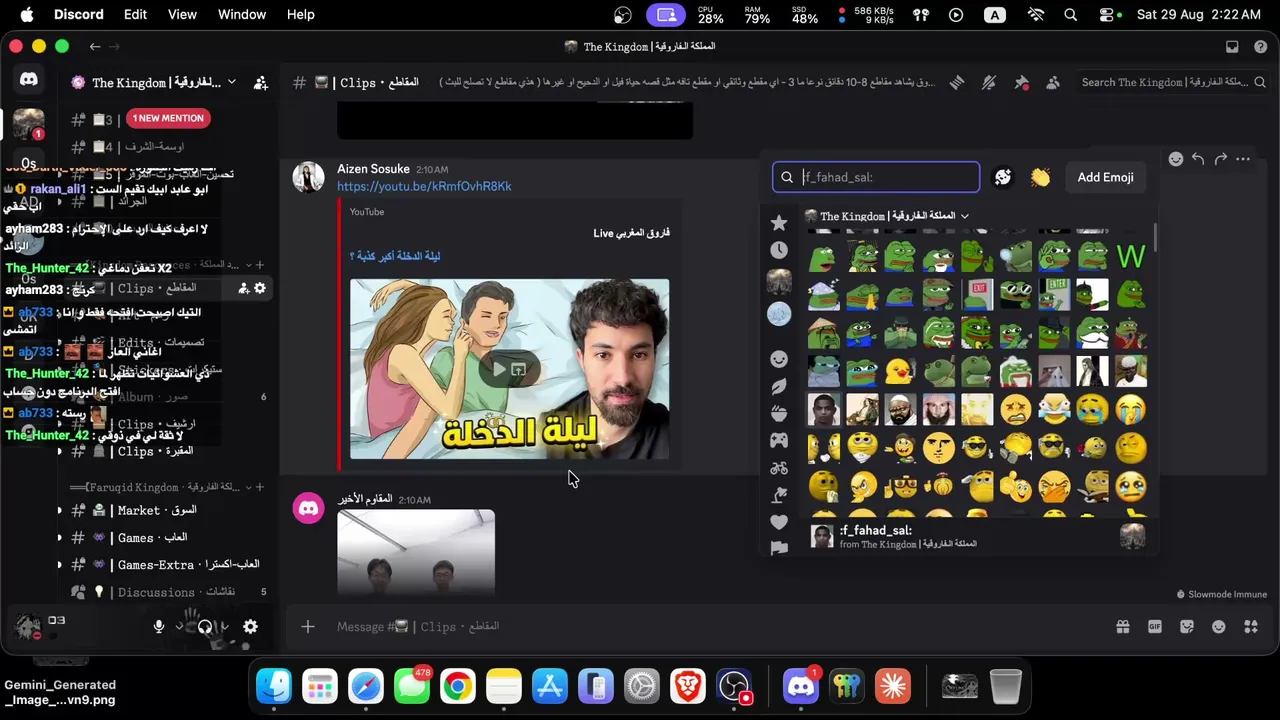Forward the hovered message
Viewport: 1280px width, 720px height.
1220,159
